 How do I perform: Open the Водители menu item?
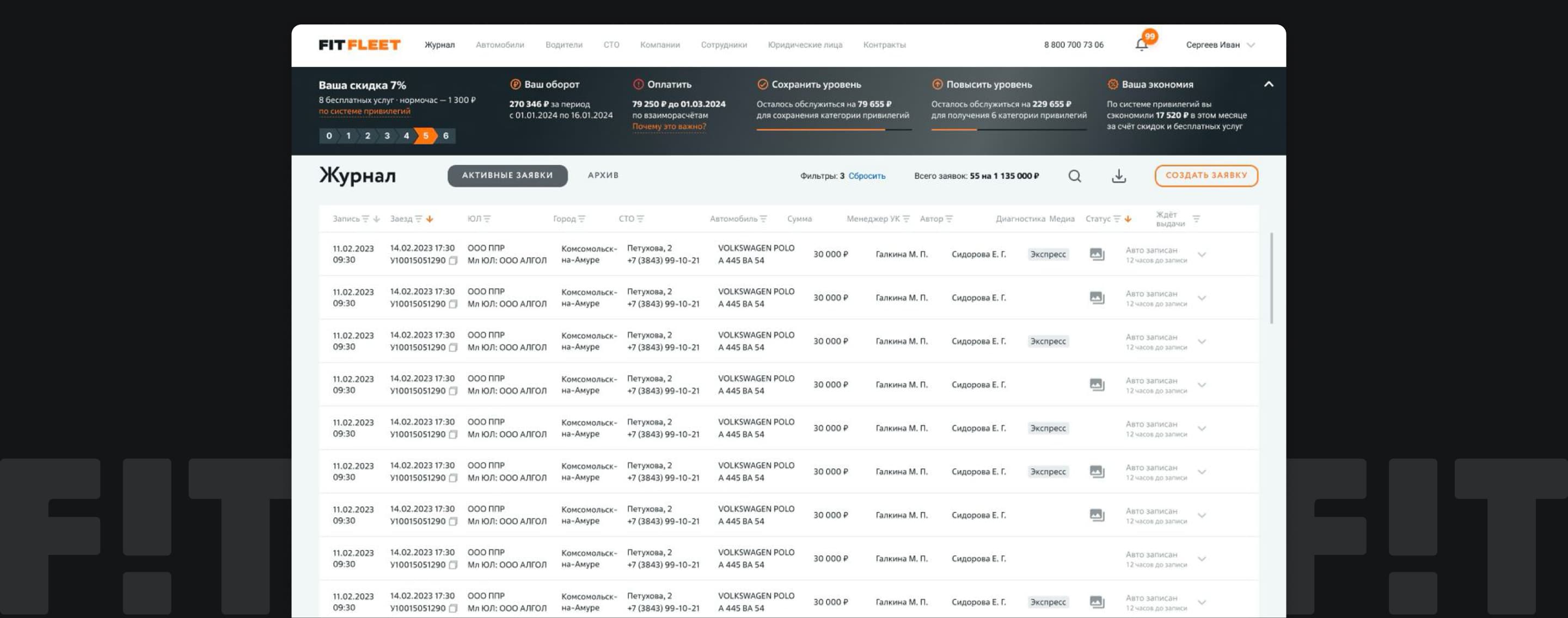563,45
